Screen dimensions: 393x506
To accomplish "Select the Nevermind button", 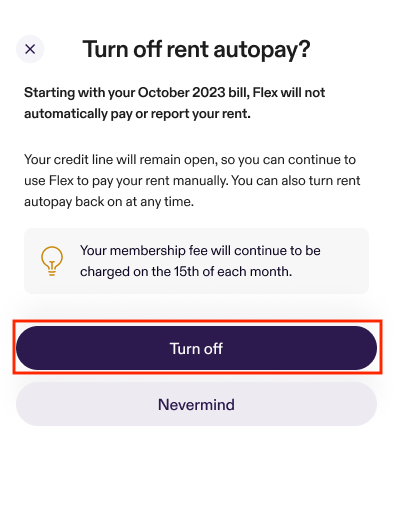I will click(196, 404).
